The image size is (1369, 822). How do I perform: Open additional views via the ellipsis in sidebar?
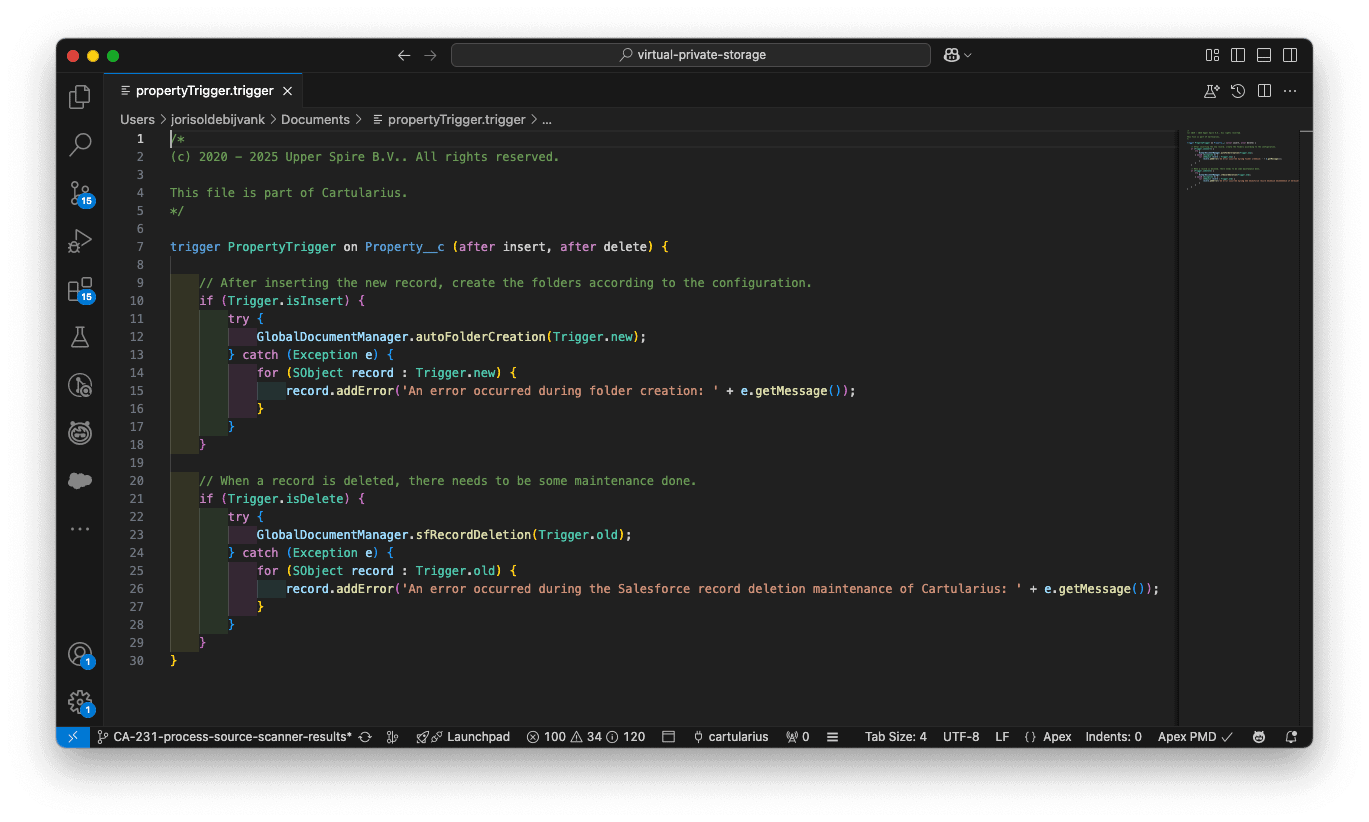pos(80,528)
